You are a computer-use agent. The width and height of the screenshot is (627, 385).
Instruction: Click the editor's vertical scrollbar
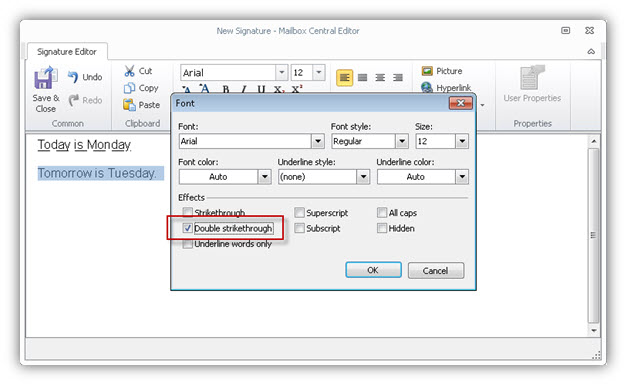(x=593, y=235)
